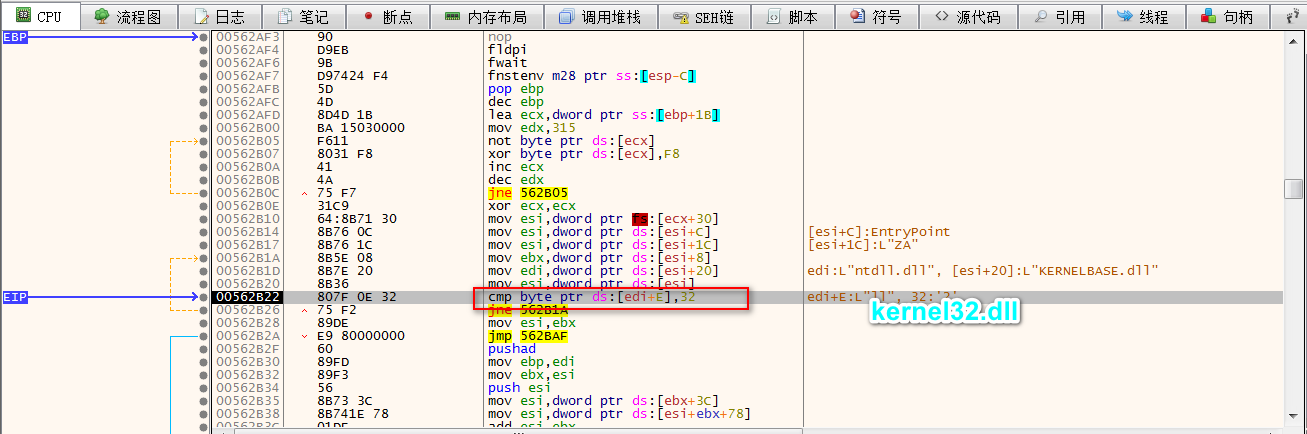The image size is (1307, 434).
Task: Click the notepad icon on 日志 tab
Action: tap(201, 16)
